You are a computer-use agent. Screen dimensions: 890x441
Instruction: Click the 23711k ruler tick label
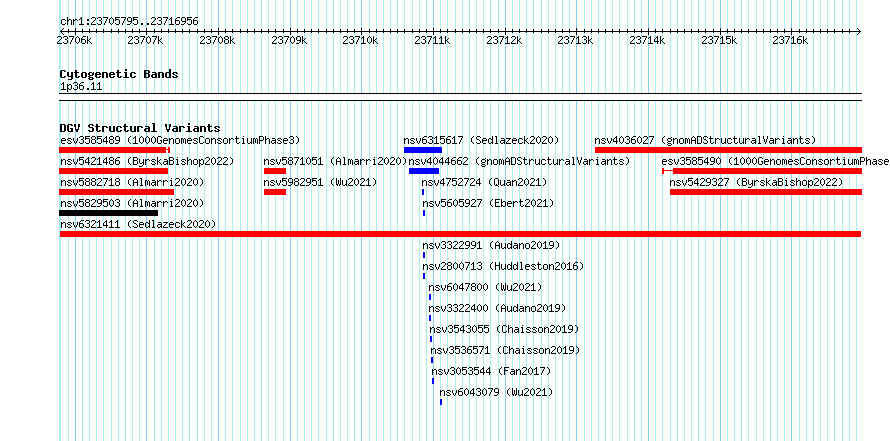pos(433,40)
